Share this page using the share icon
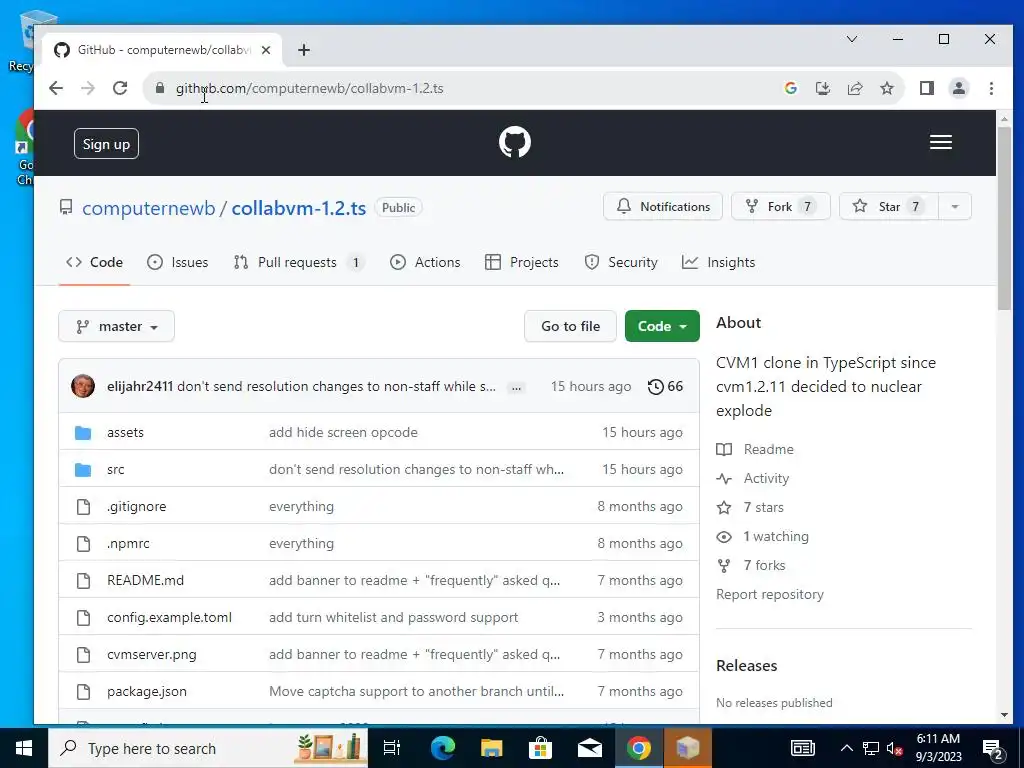 pyautogui.click(x=854, y=88)
